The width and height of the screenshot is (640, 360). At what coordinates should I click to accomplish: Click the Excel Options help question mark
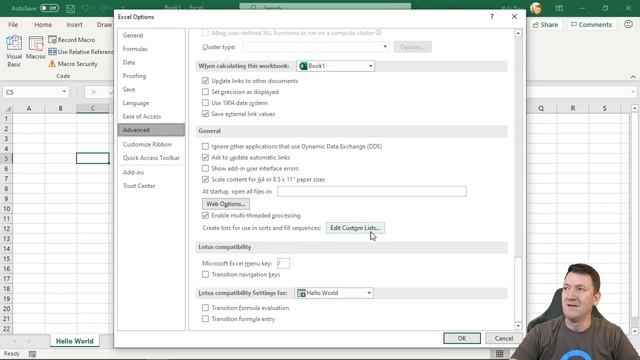[492, 17]
